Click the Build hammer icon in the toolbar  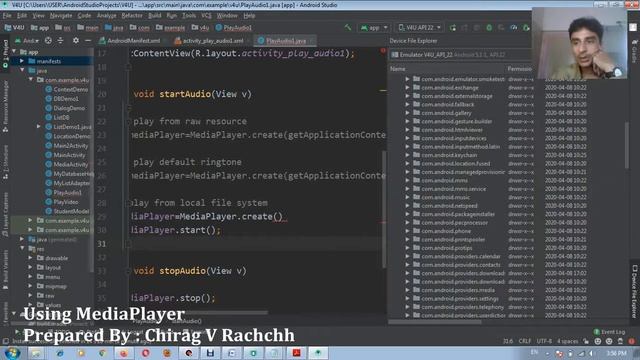[x=348, y=27]
